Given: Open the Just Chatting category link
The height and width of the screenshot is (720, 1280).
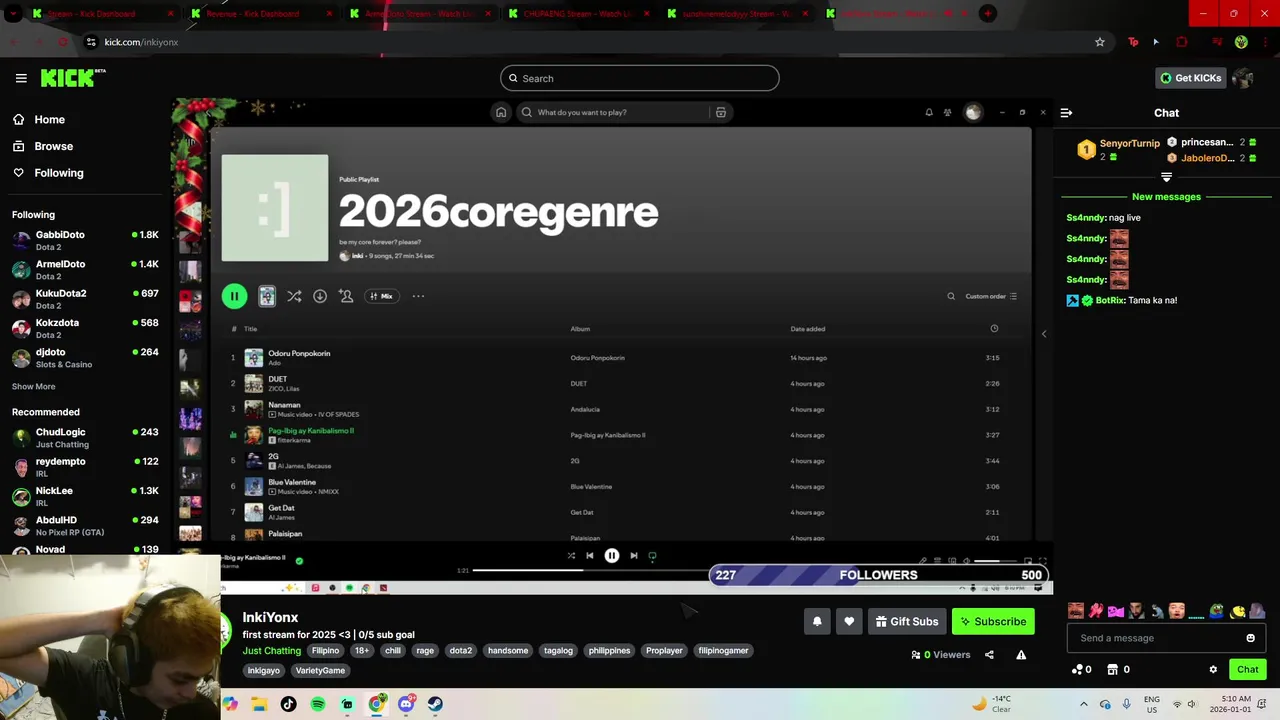Looking at the screenshot, I should tap(272, 651).
